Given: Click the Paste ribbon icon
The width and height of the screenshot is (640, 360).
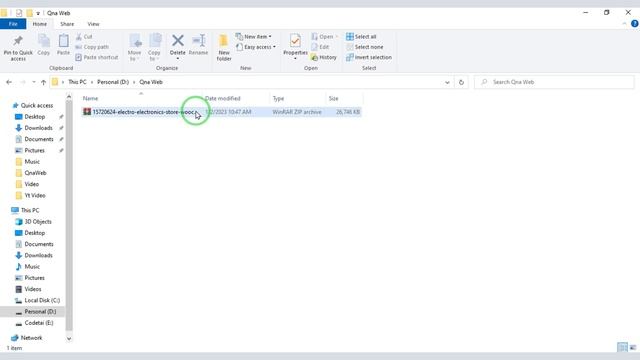Looking at the screenshot, I should coord(63,41).
